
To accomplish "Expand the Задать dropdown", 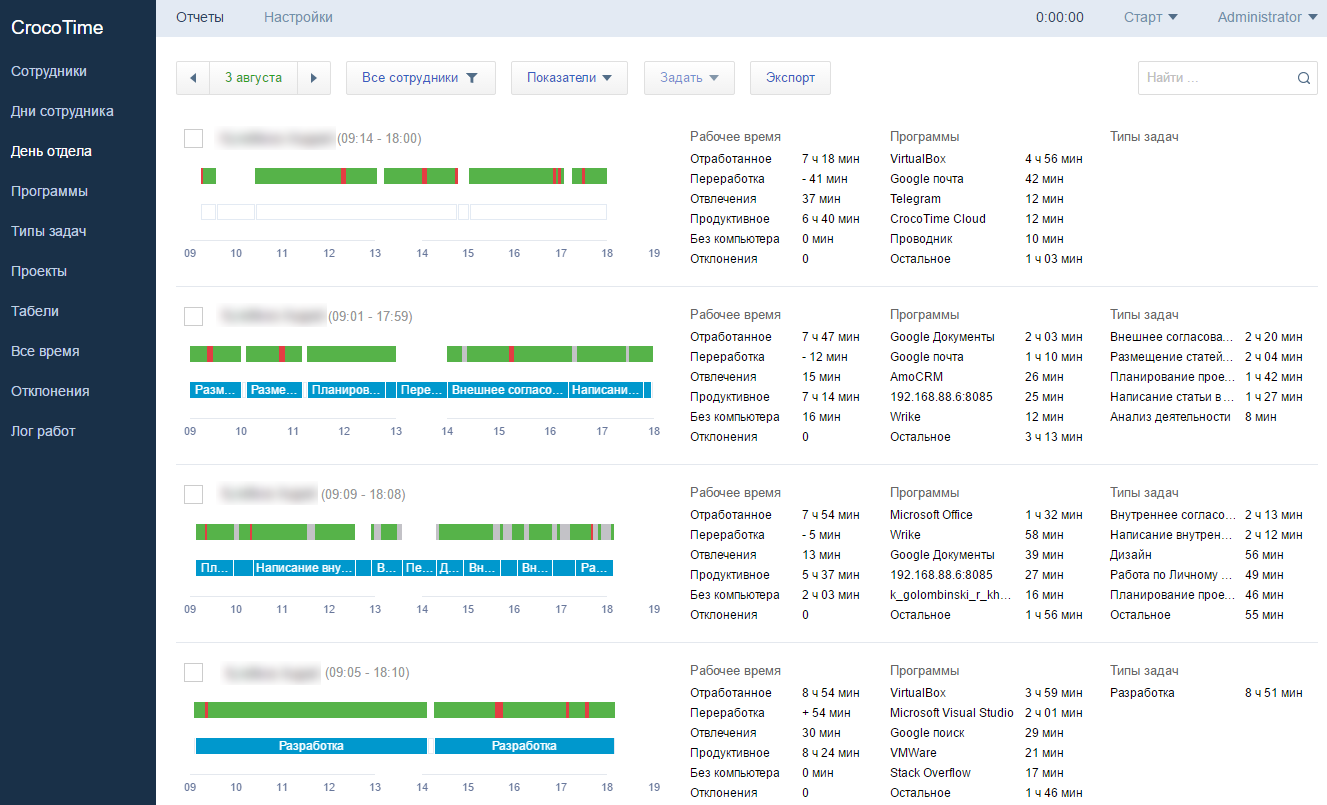I will (x=689, y=78).
